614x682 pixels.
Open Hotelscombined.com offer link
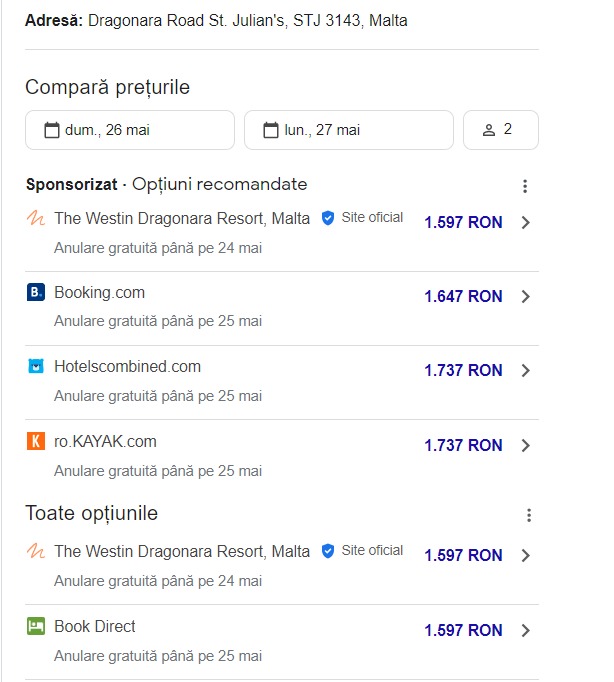[128, 367]
